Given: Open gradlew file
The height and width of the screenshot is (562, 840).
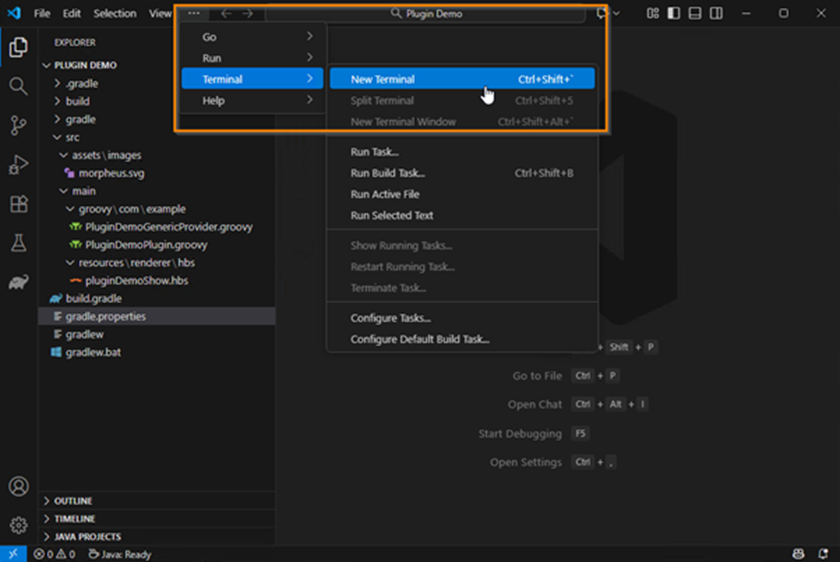Looking at the screenshot, I should [x=157, y=334].
